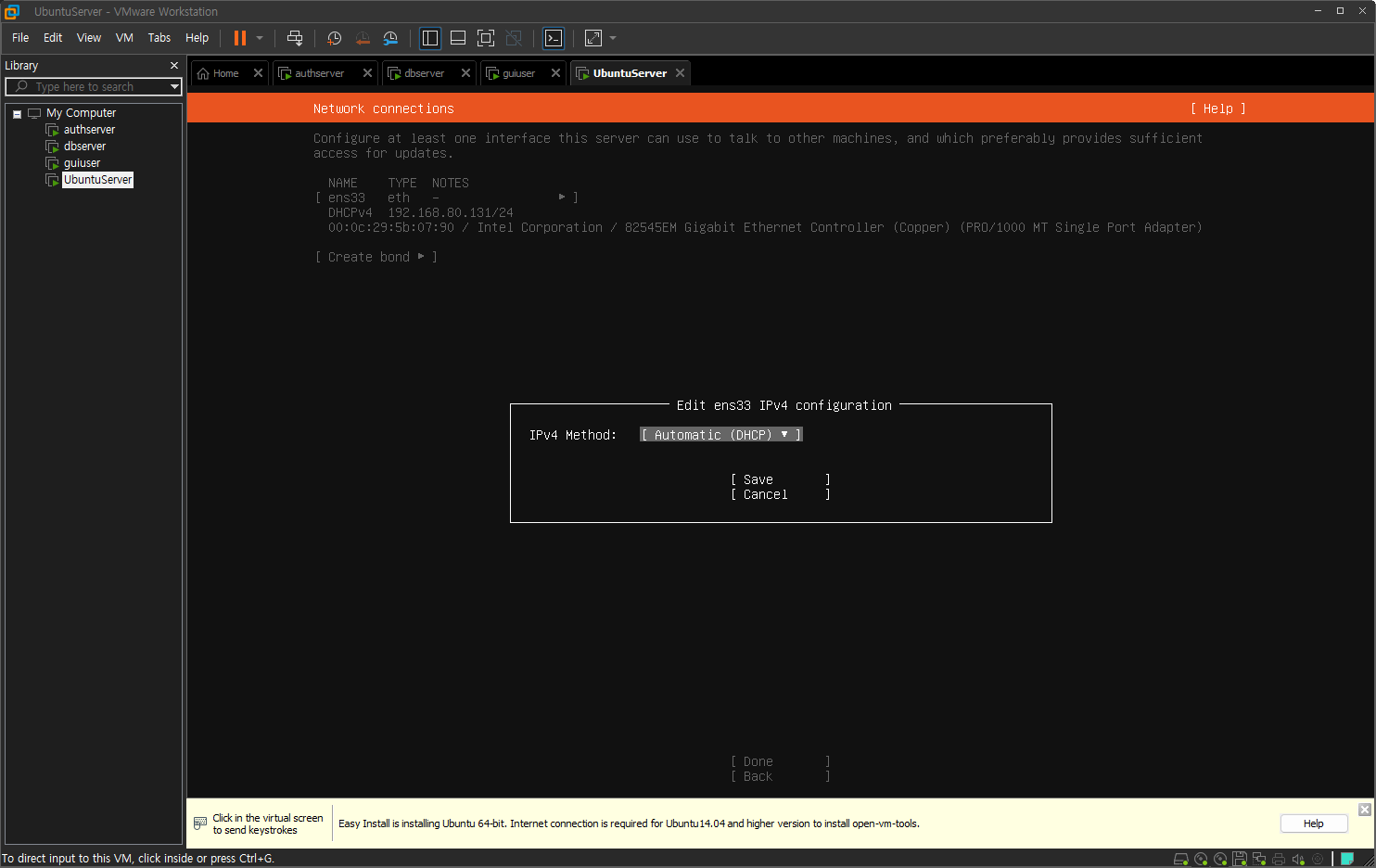The width and height of the screenshot is (1376, 868).
Task: Toggle the thumbnail bar view icon
Action: pyautogui.click(x=458, y=38)
